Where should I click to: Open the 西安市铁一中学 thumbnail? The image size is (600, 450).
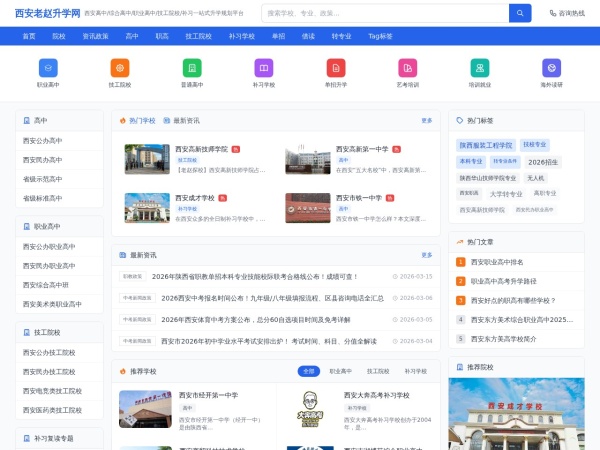pyautogui.click(x=308, y=208)
